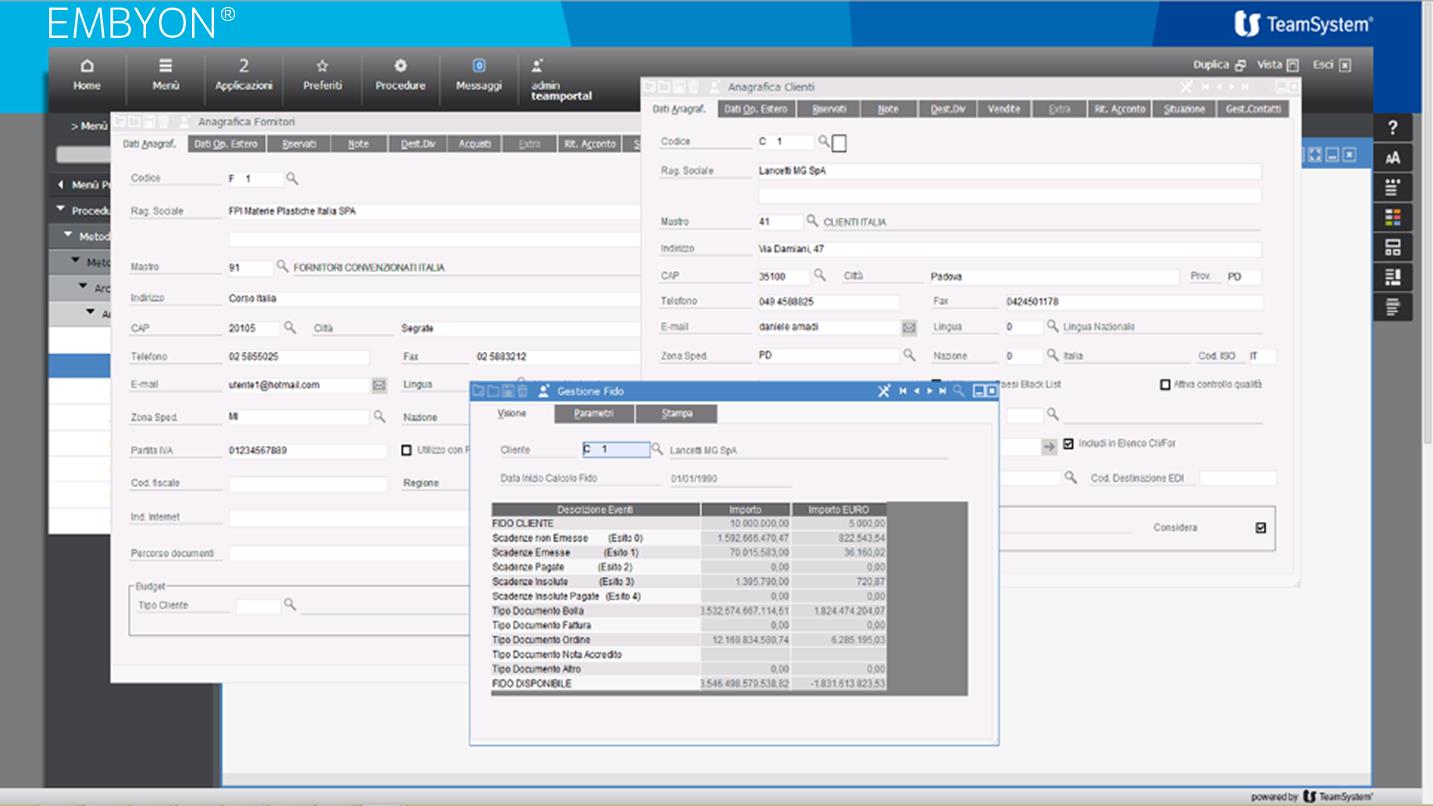Go to Home in the top navigation bar
Image resolution: width=1433 pixels, height=806 pixels.
(87, 75)
